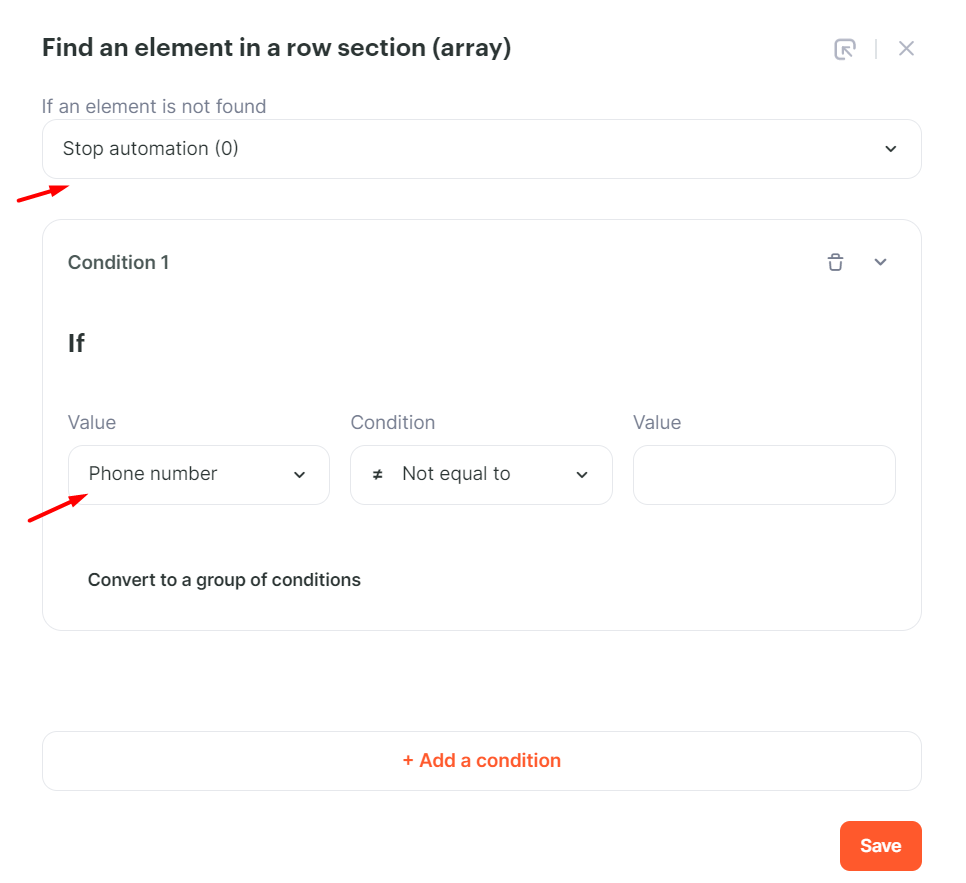Click the Condition 1 header title

(x=118, y=263)
